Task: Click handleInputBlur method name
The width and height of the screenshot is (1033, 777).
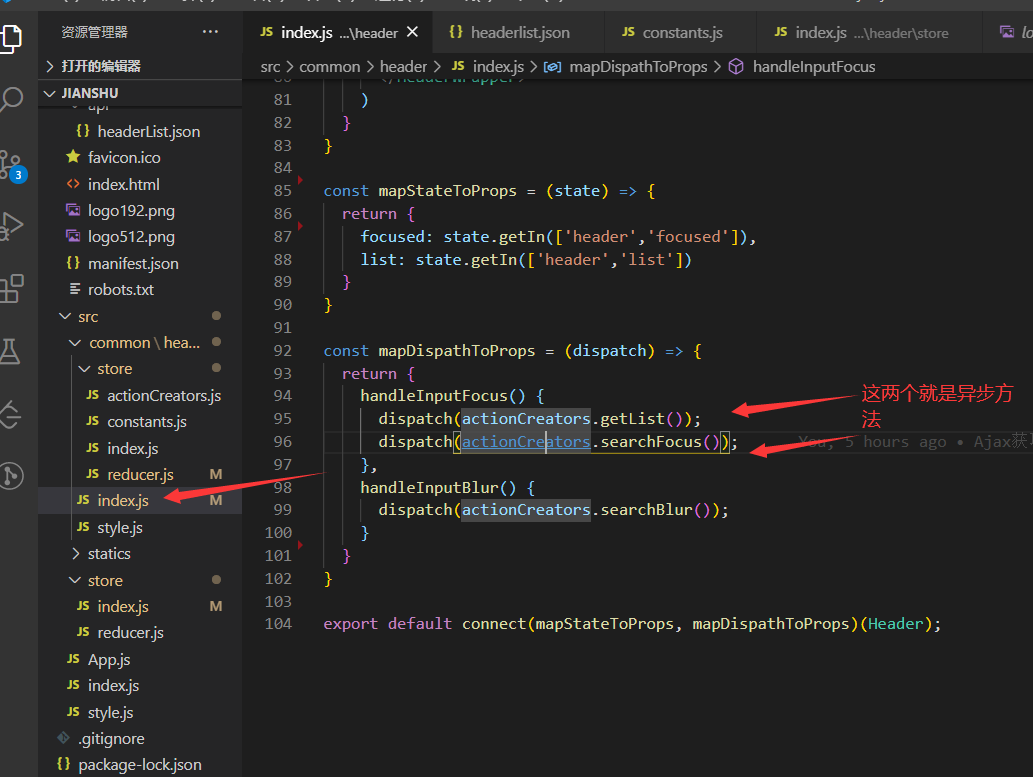Action: (x=429, y=487)
